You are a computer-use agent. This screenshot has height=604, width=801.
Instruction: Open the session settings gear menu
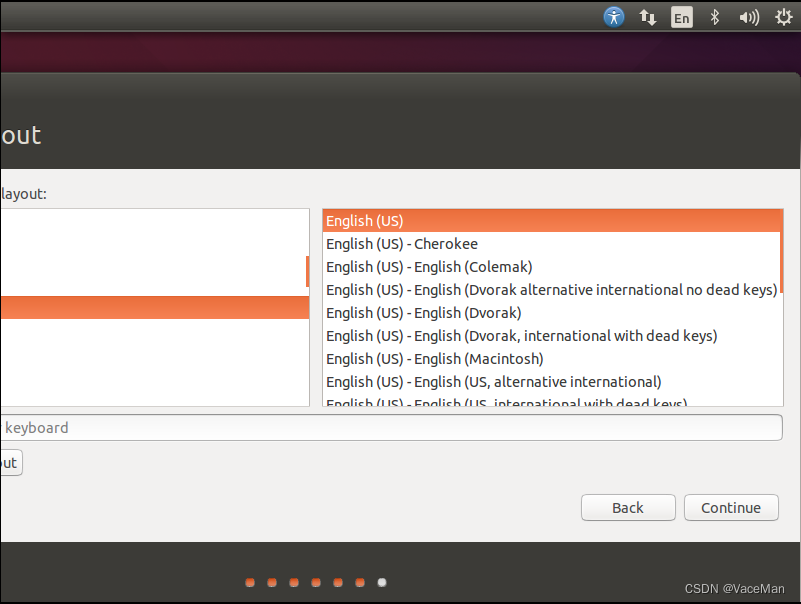click(783, 17)
